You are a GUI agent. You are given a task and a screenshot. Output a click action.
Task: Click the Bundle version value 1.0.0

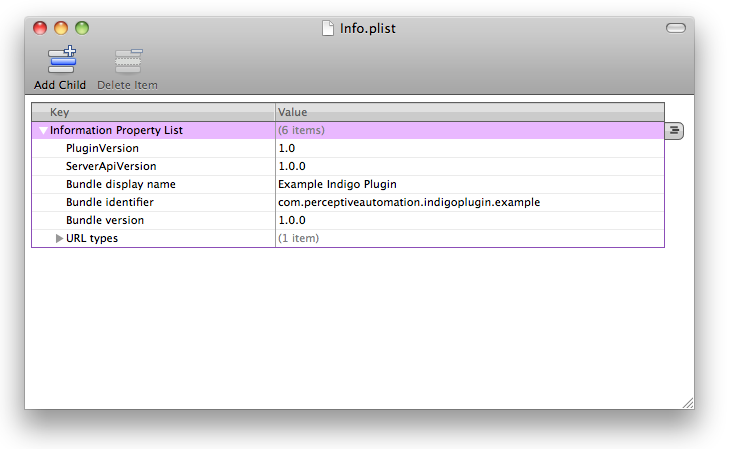[x=292, y=220]
